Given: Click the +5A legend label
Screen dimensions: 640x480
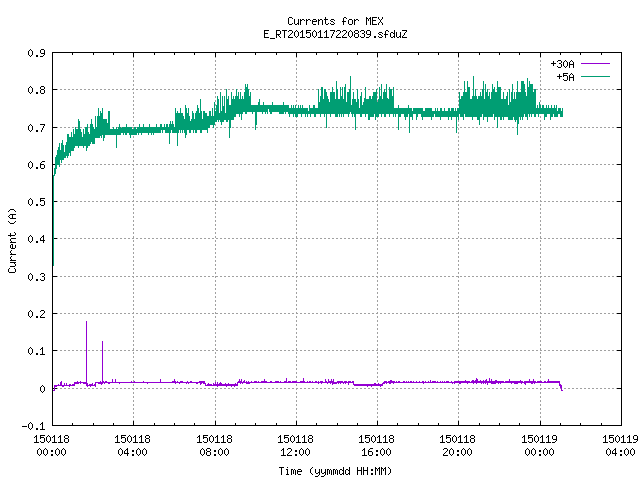Looking at the screenshot, I should [565, 77].
